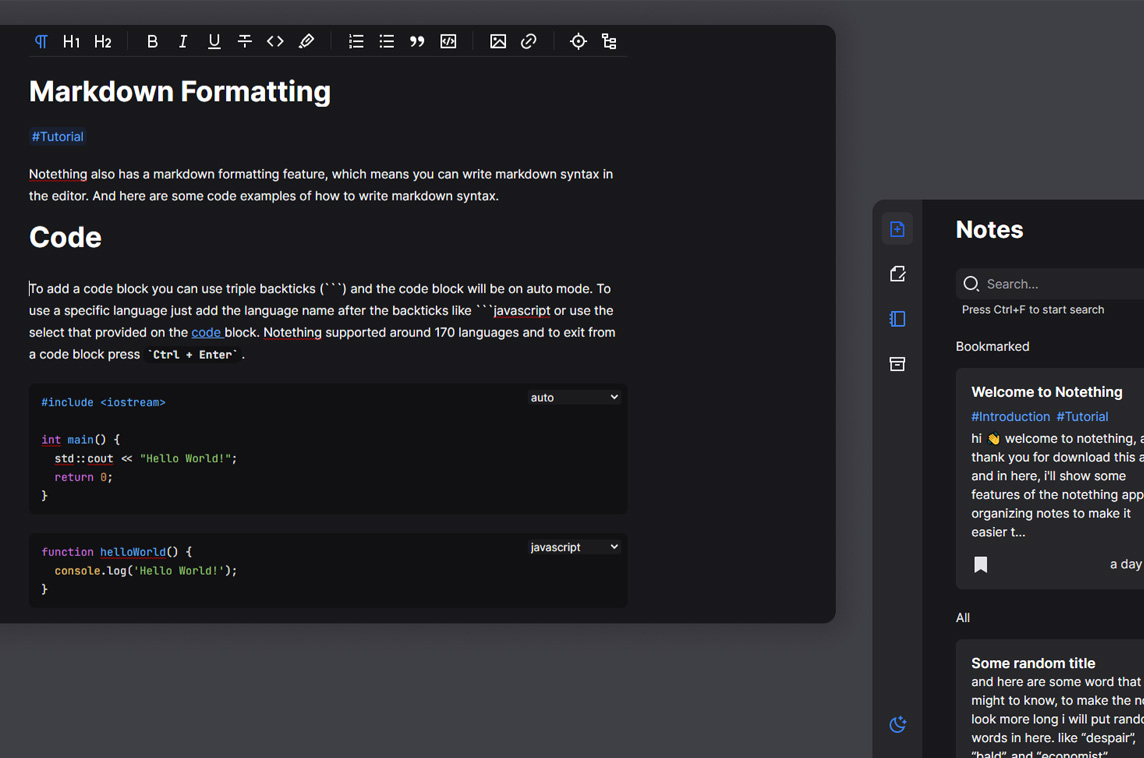Viewport: 1144px width, 758px height.
Task: Insert a code block
Action: coord(448,42)
